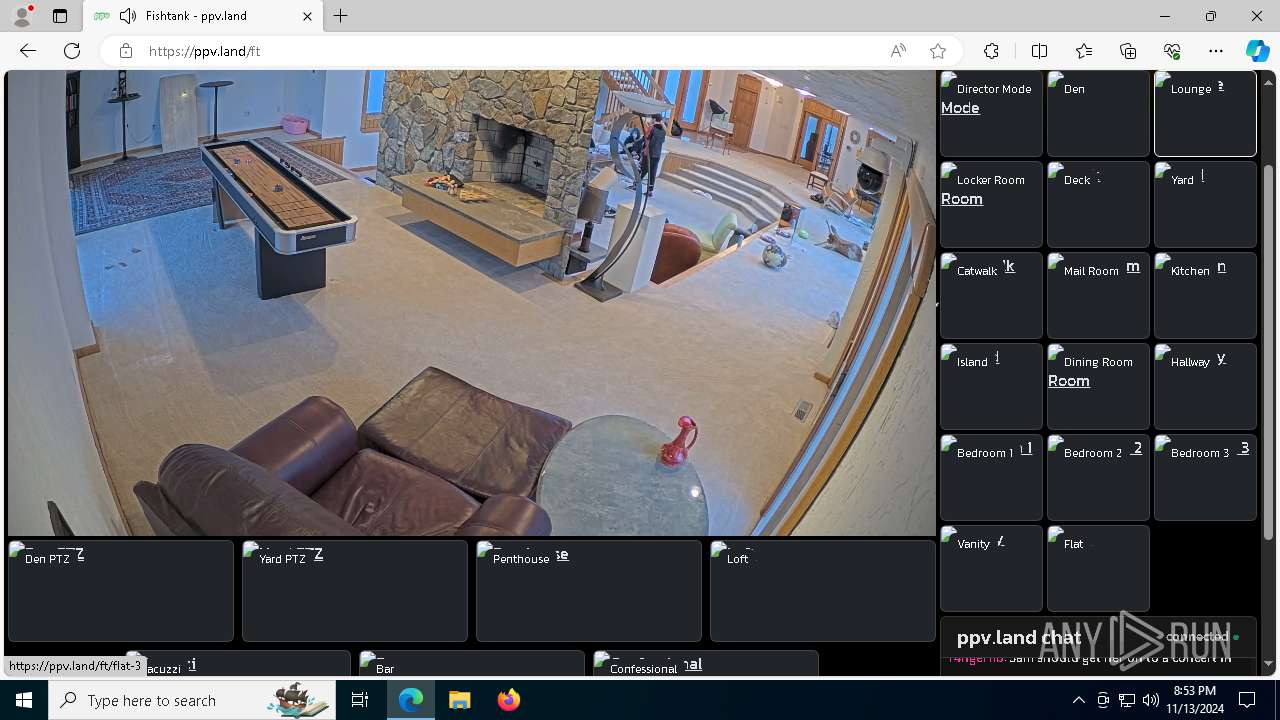Click the main Lounge video feed
The image size is (1280, 720).
[471, 302]
